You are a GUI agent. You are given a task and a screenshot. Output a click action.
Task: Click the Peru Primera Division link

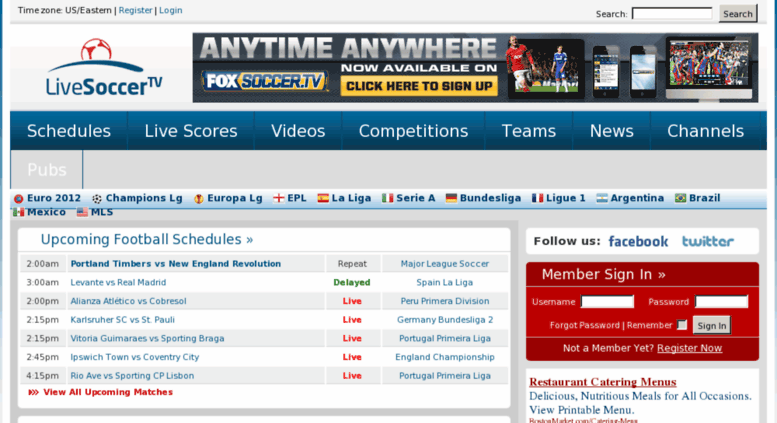click(444, 301)
